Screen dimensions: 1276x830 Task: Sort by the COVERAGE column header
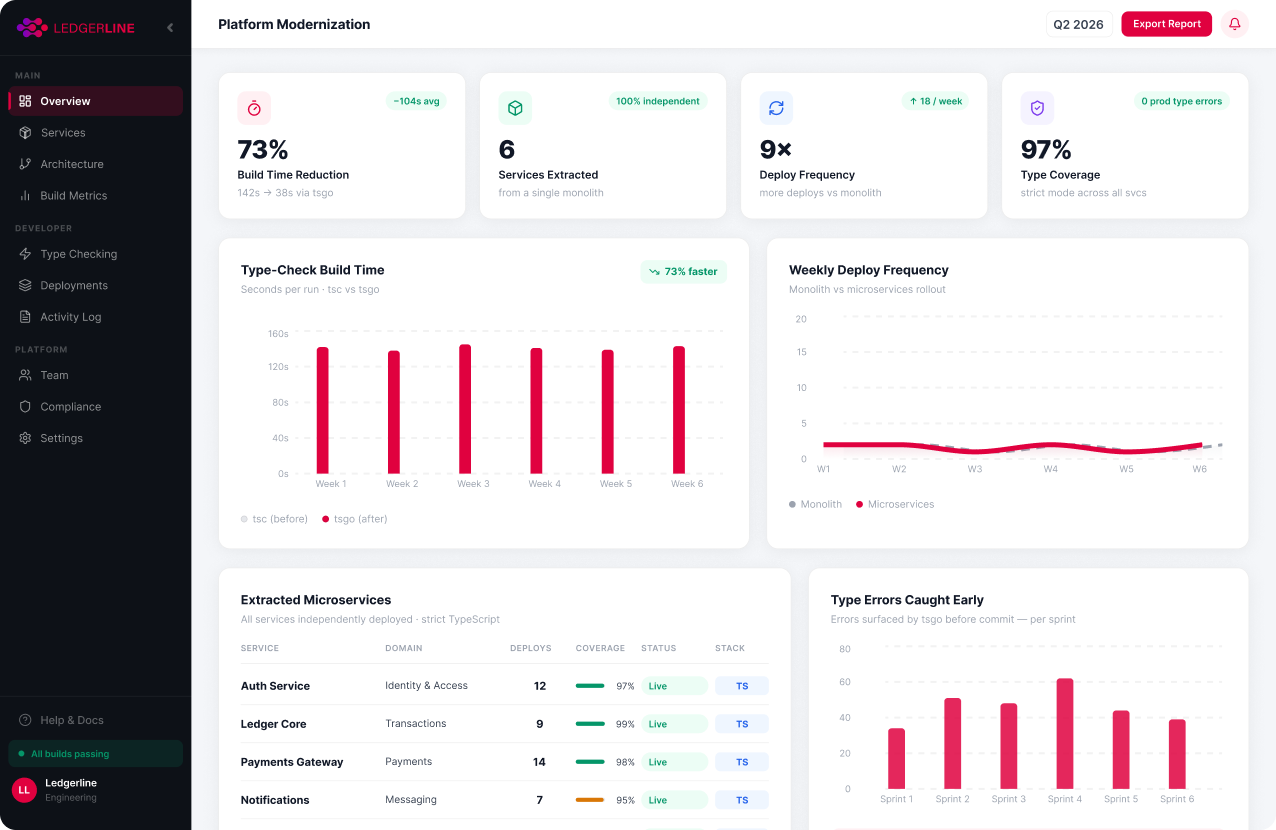click(x=600, y=648)
